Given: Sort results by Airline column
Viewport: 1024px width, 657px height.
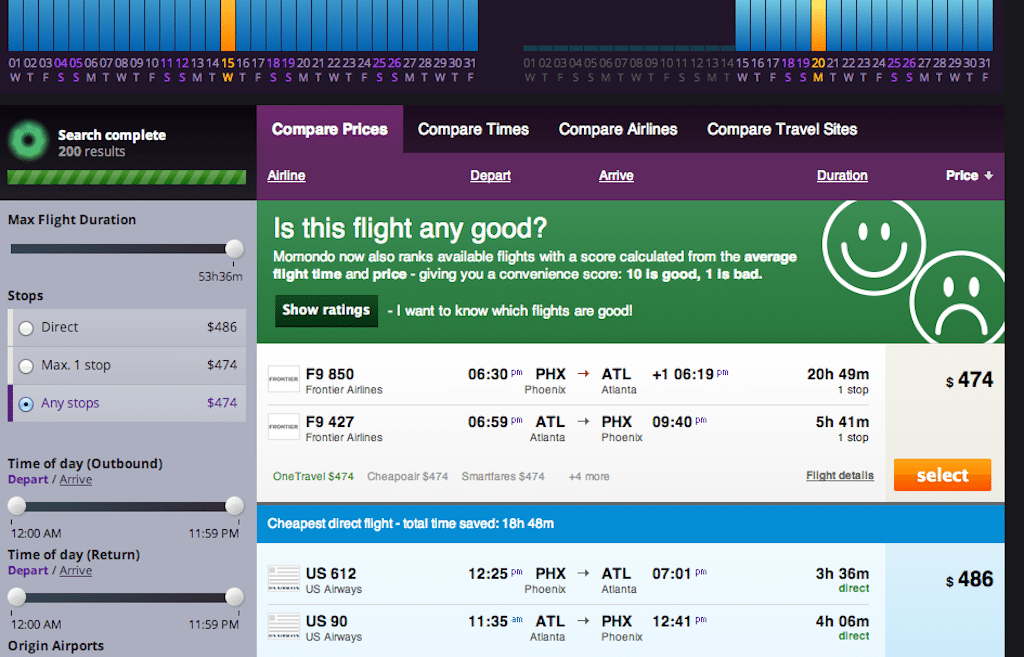Looking at the screenshot, I should coord(286,176).
